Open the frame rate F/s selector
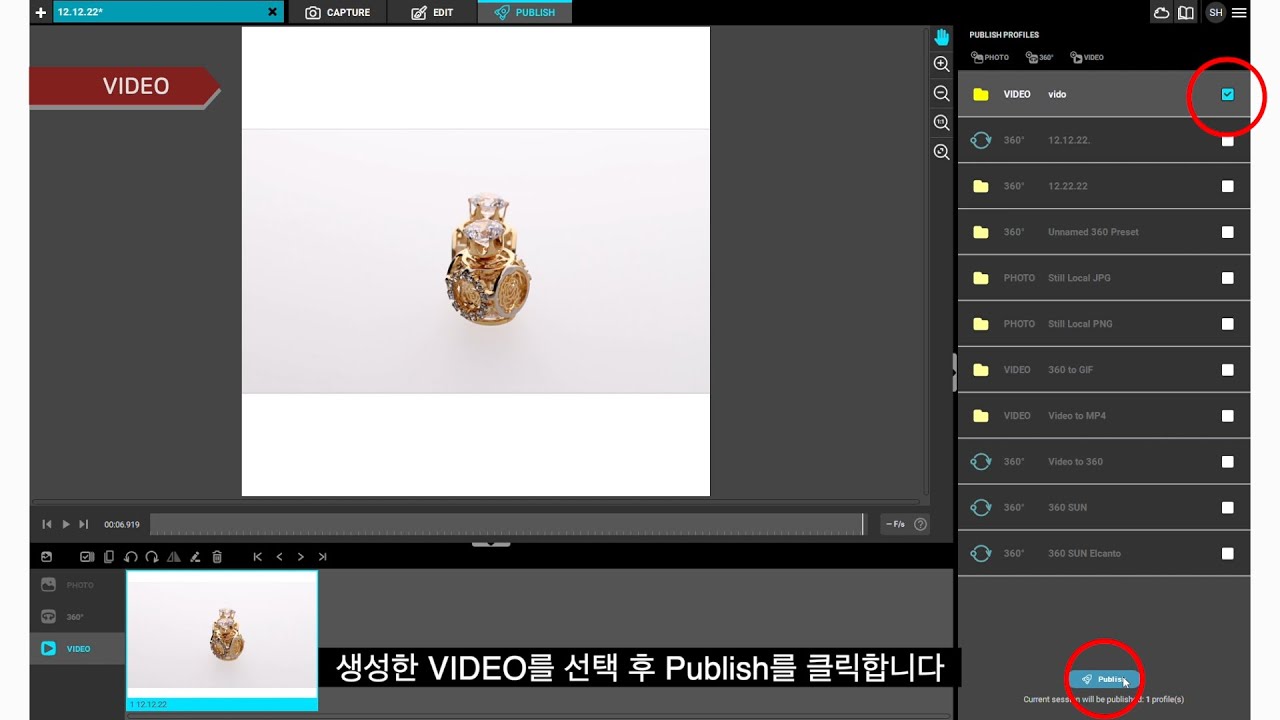The width and height of the screenshot is (1280, 720). coord(895,524)
